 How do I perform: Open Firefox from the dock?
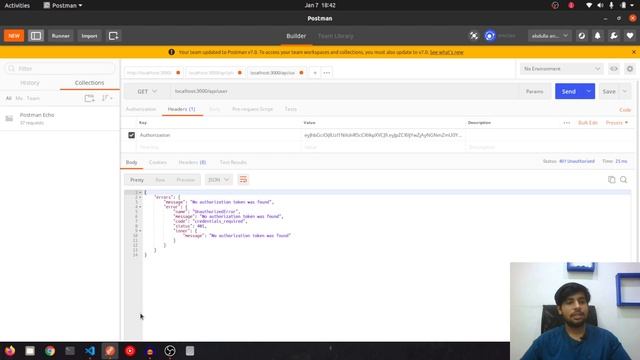tap(10, 351)
